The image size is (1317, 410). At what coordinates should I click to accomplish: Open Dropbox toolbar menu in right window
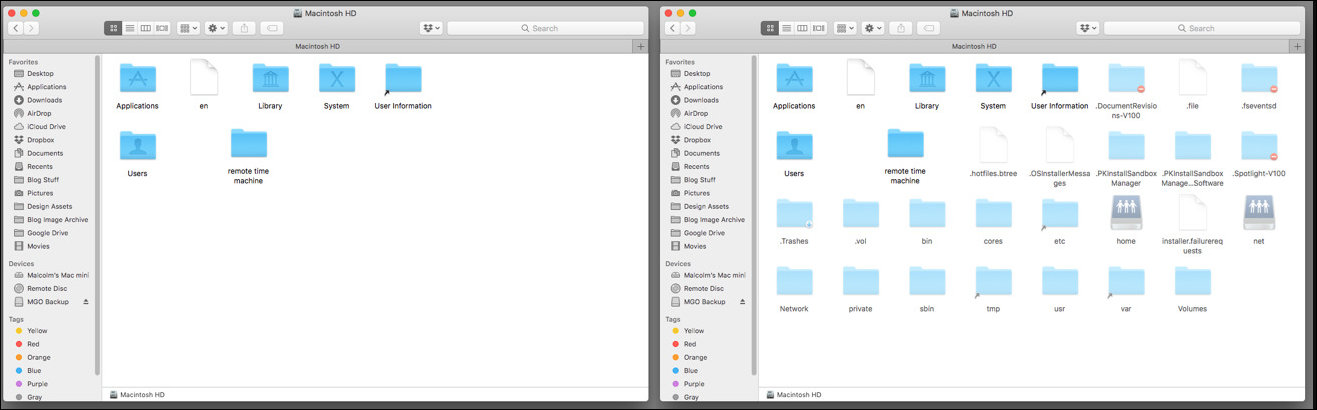coord(1088,28)
